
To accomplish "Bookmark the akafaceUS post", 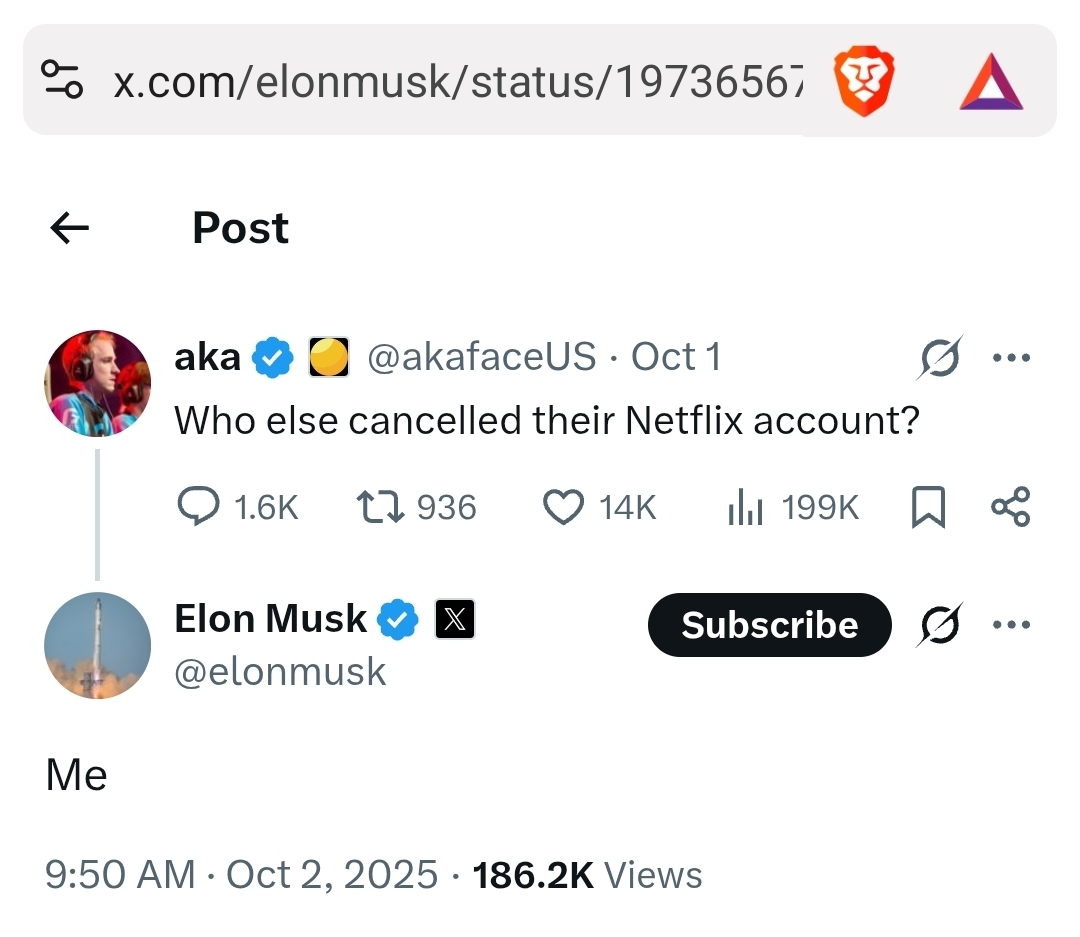I will coord(928,507).
